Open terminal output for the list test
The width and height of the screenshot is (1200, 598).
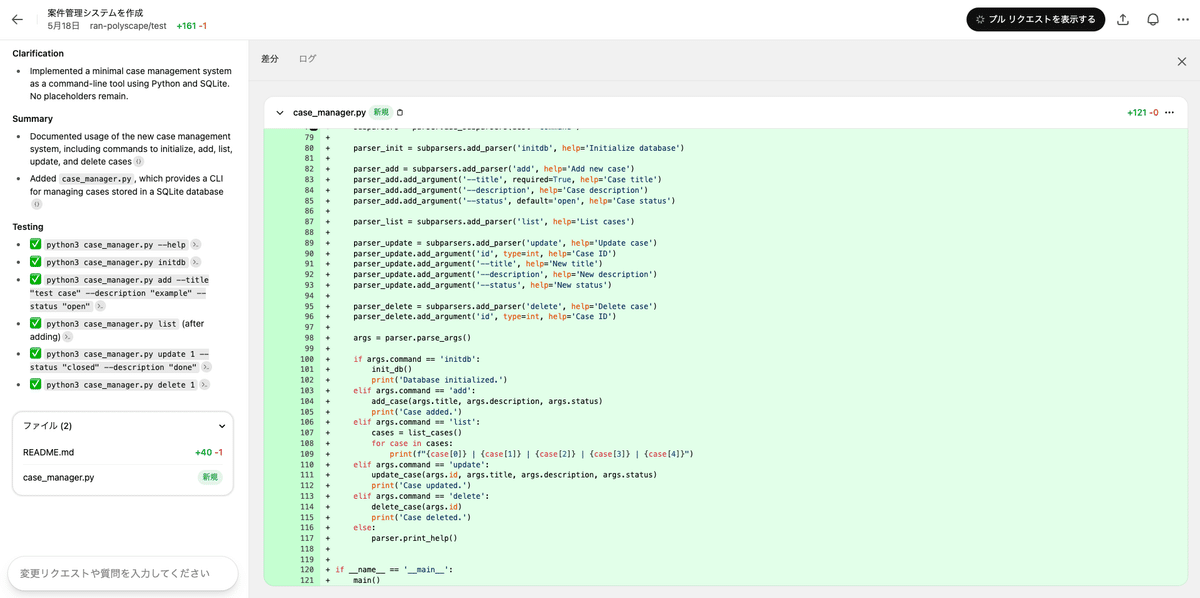click(x=68, y=338)
